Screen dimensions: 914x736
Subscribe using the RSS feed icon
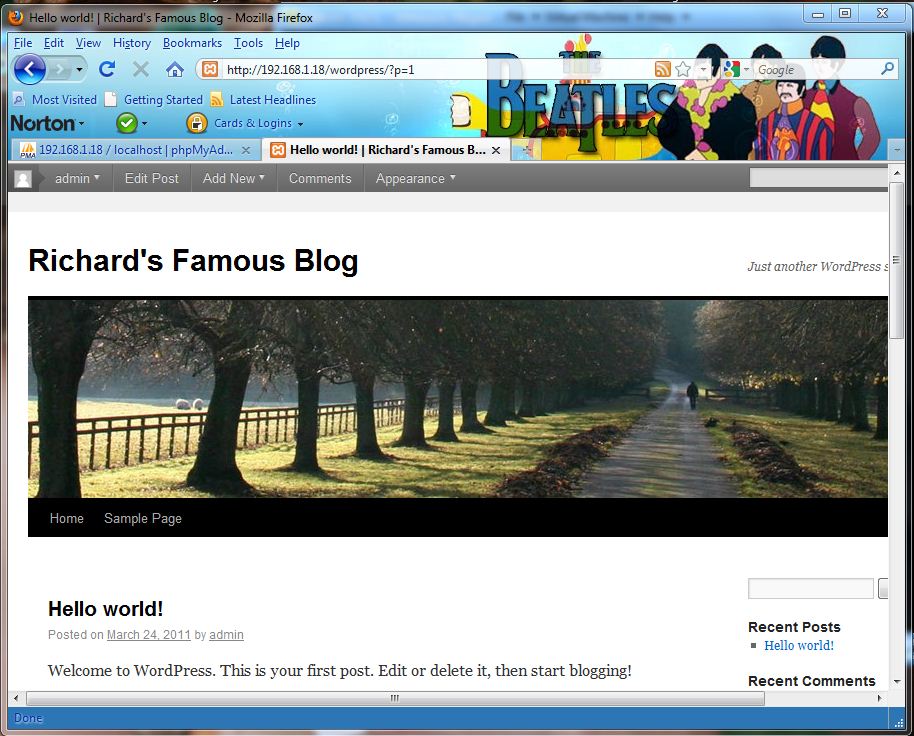click(x=663, y=69)
